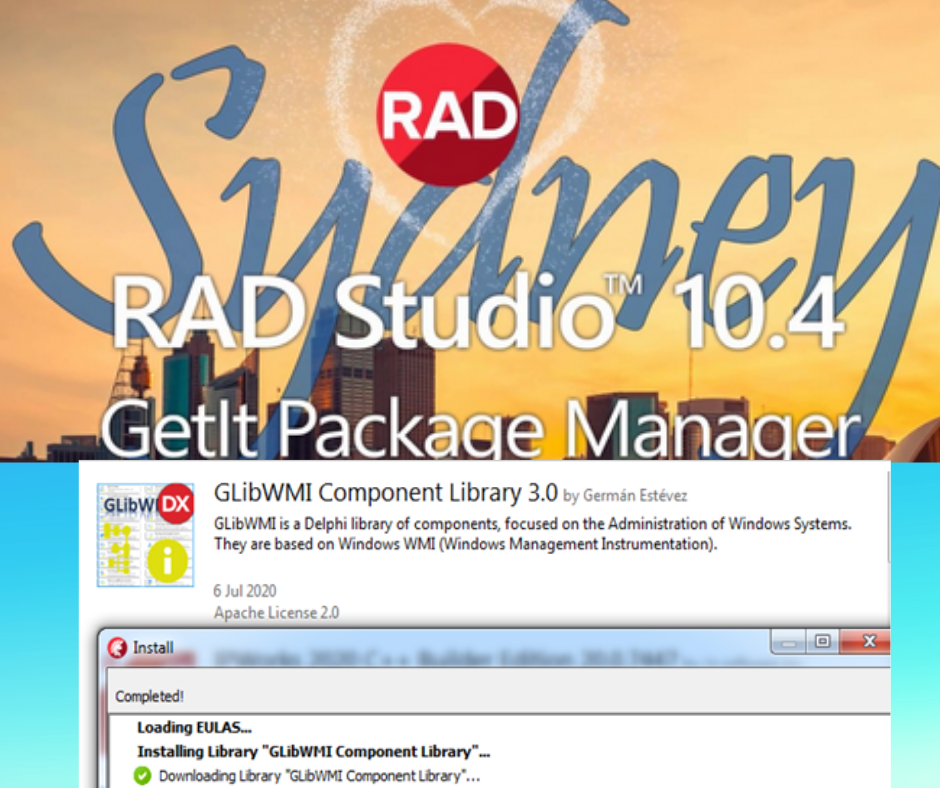Viewport: 940px width, 788px height.
Task: Click the 'Completed!' status text
Action: [x=149, y=696]
